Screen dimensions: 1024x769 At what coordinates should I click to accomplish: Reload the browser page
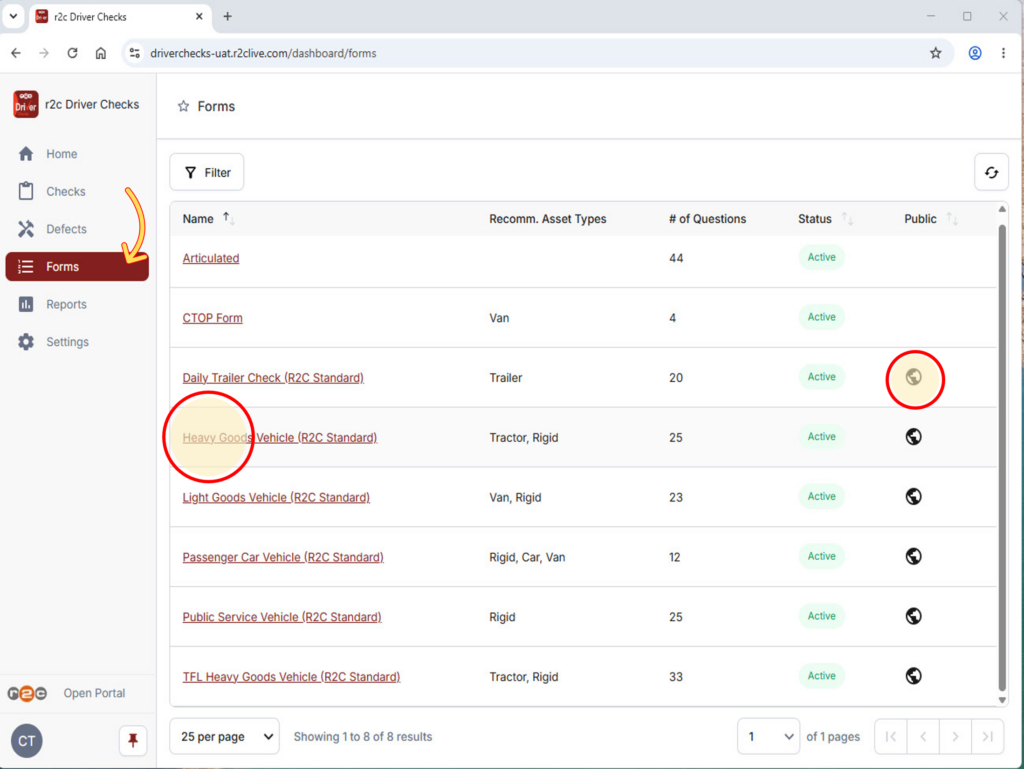[72, 54]
